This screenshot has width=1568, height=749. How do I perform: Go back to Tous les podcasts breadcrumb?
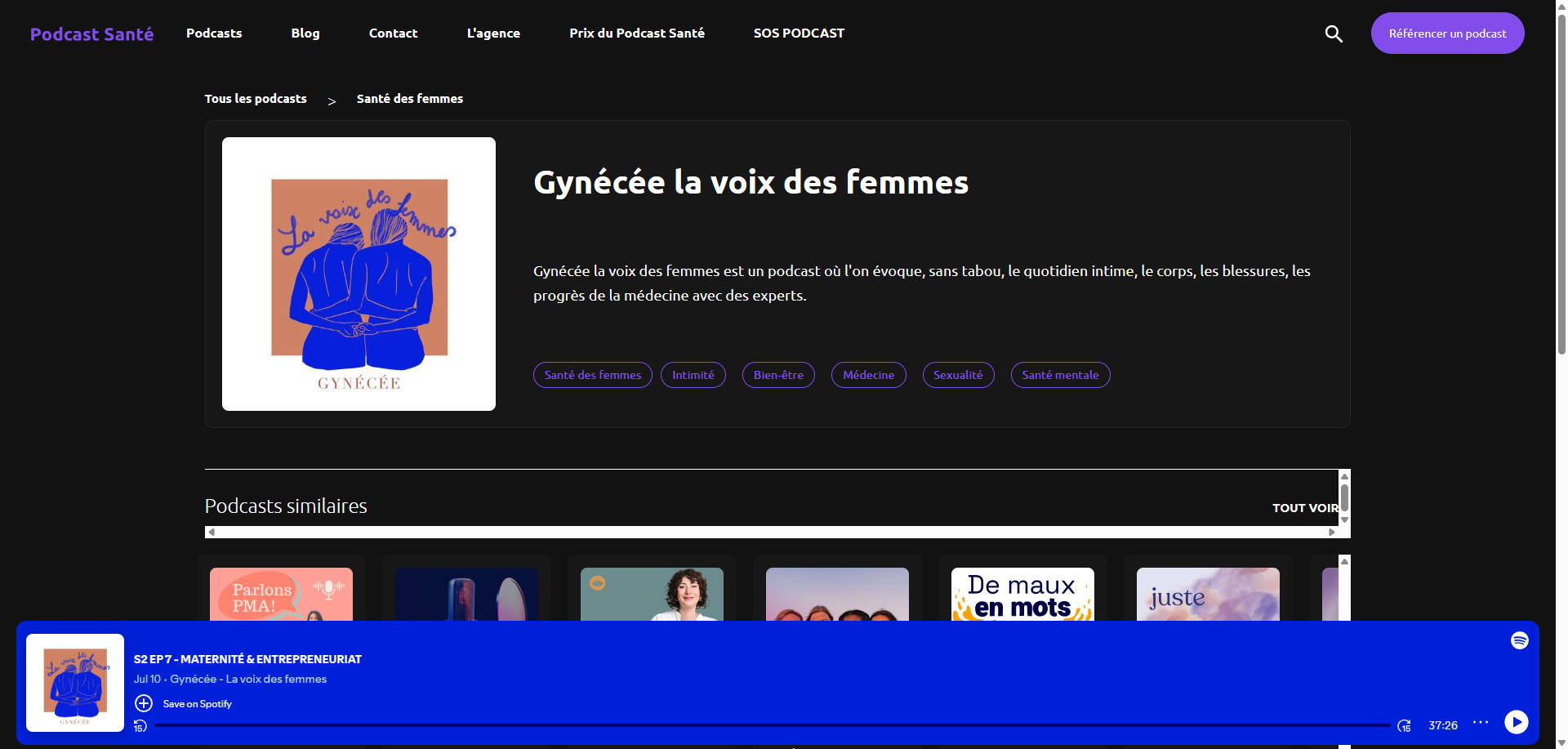256,99
